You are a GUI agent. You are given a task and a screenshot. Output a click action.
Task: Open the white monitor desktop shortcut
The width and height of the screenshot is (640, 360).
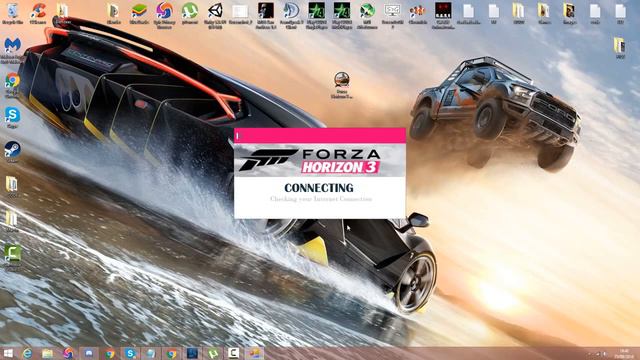coord(392,16)
